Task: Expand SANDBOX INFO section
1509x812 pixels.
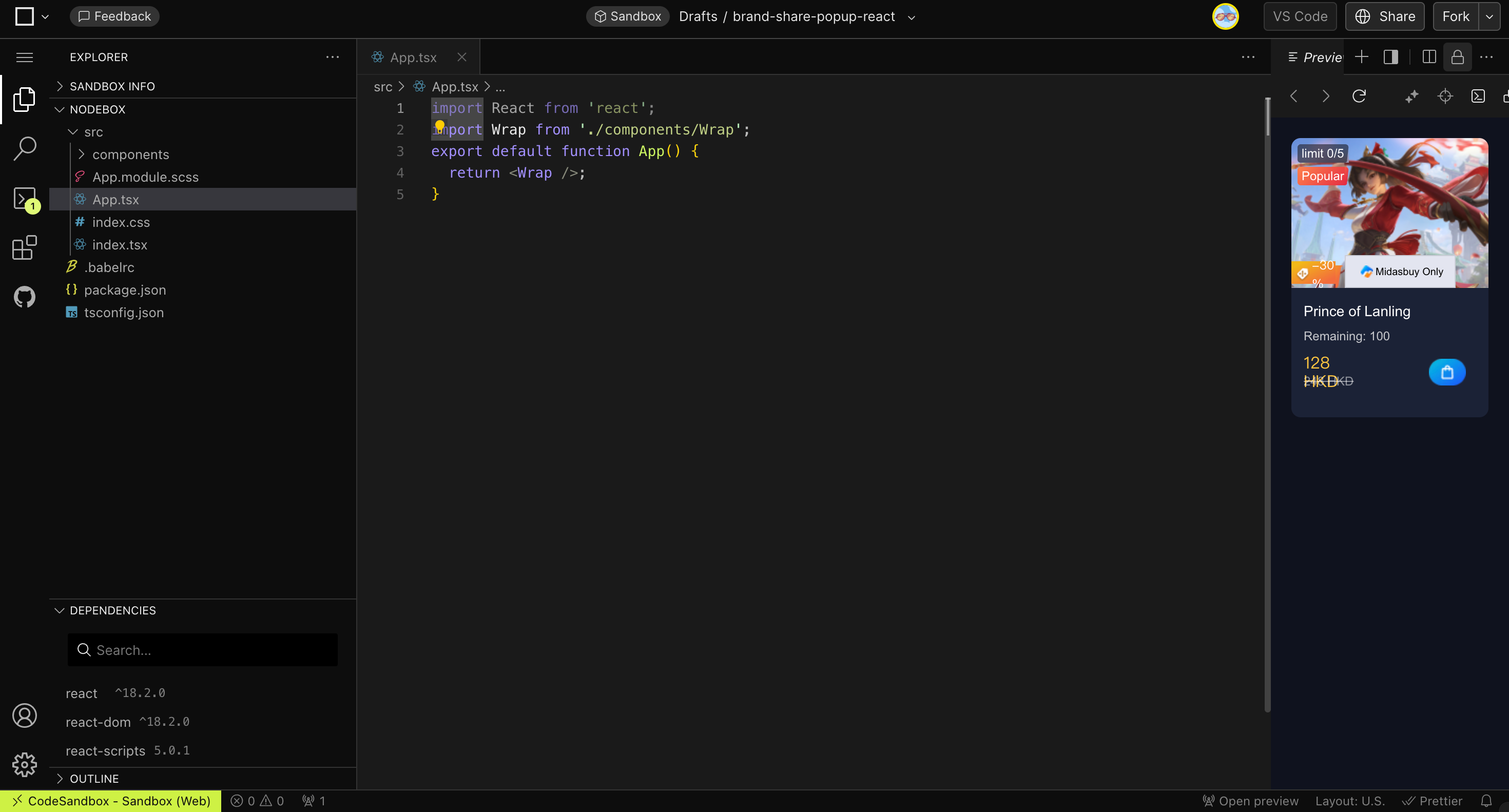Action: (x=203, y=86)
